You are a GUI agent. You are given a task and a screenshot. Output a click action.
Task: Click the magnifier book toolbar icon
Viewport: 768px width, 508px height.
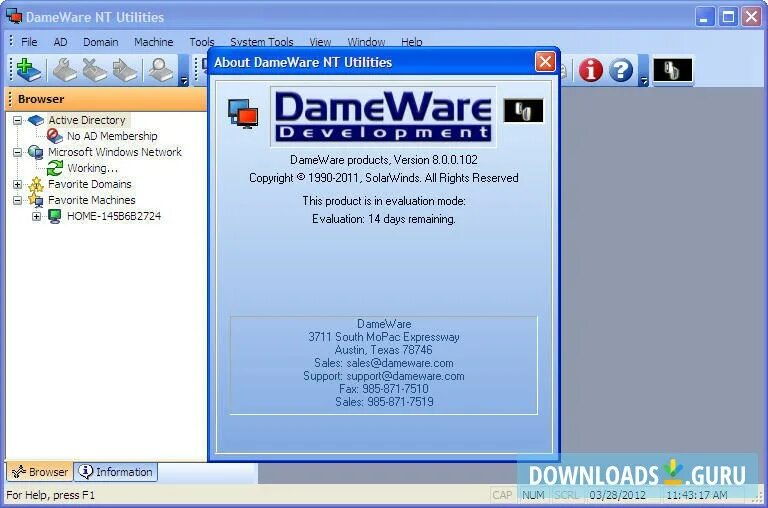pyautogui.click(x=161, y=70)
